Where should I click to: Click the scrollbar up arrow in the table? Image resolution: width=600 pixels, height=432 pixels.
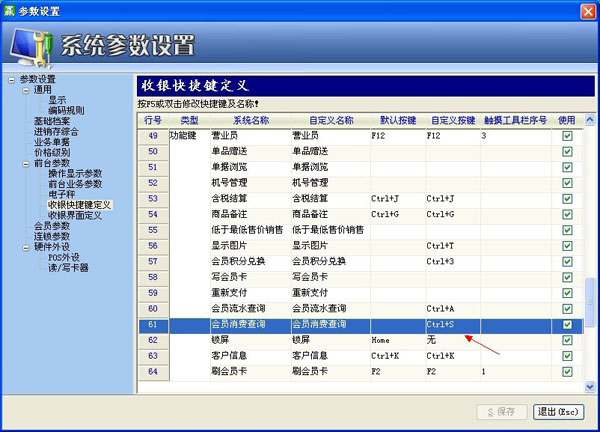coord(589,120)
